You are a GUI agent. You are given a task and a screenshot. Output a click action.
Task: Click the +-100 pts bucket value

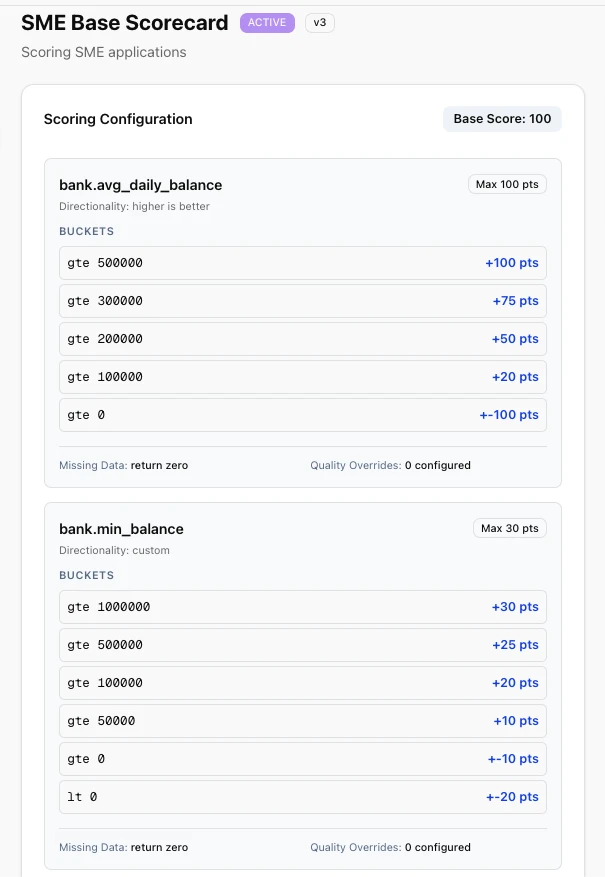[x=509, y=415]
